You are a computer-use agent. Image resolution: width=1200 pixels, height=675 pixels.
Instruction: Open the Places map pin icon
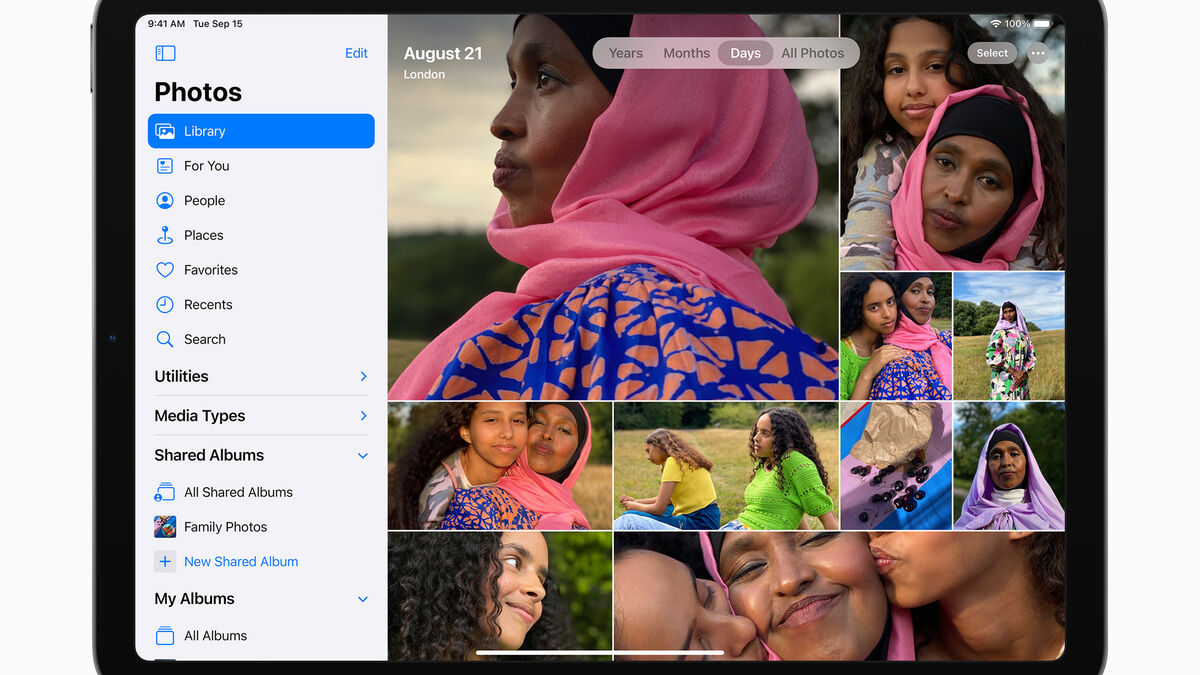click(x=166, y=236)
